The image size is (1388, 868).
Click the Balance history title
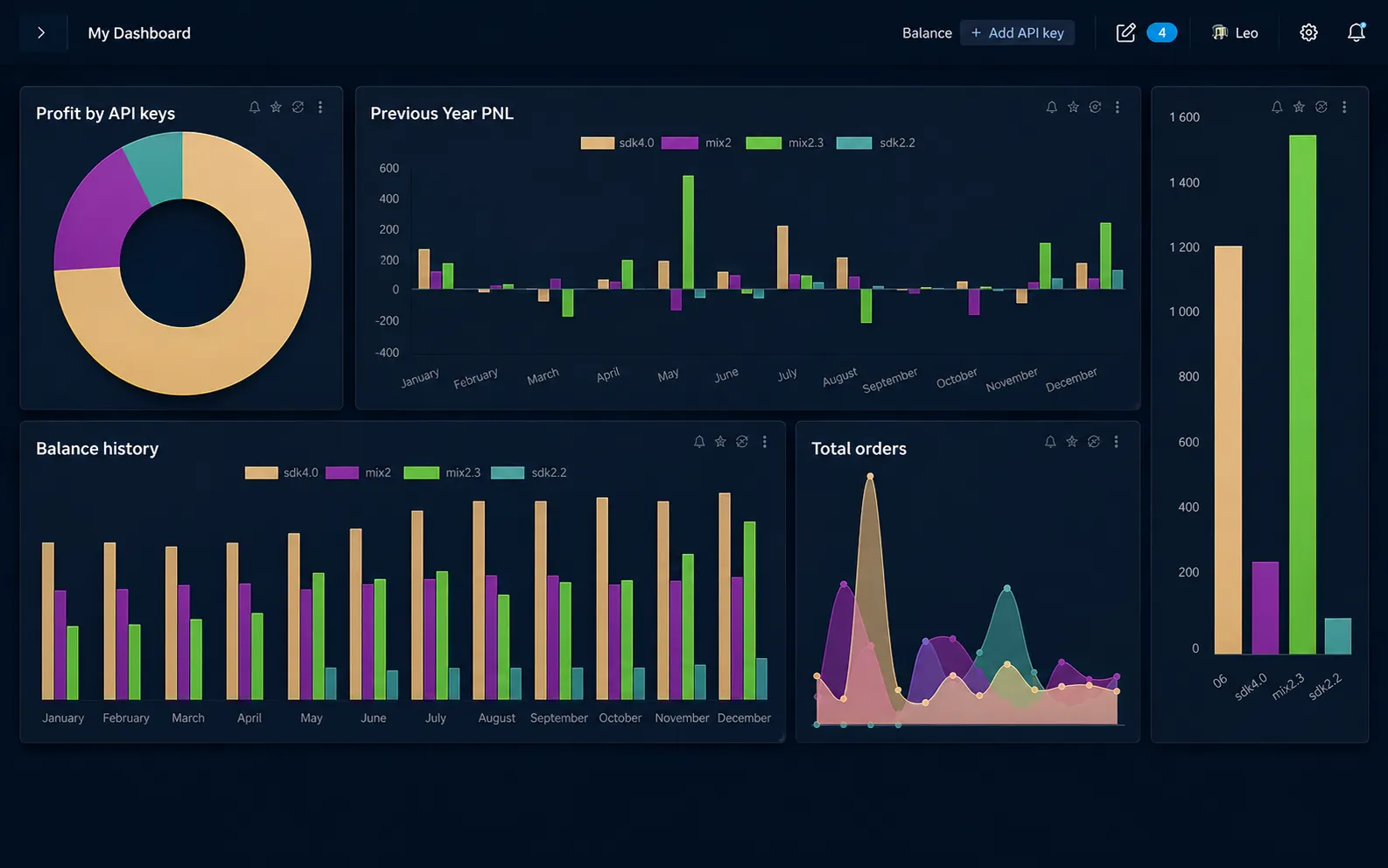[x=97, y=448]
